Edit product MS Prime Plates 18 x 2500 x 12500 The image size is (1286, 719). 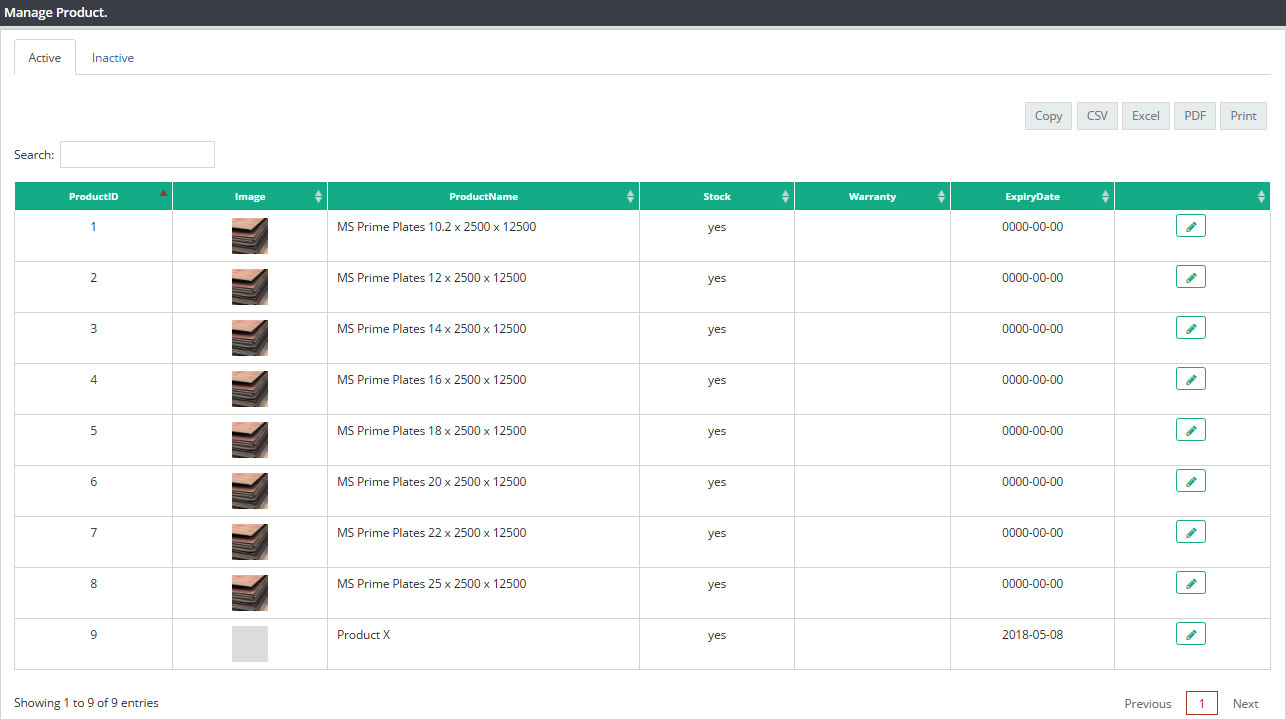1190,430
